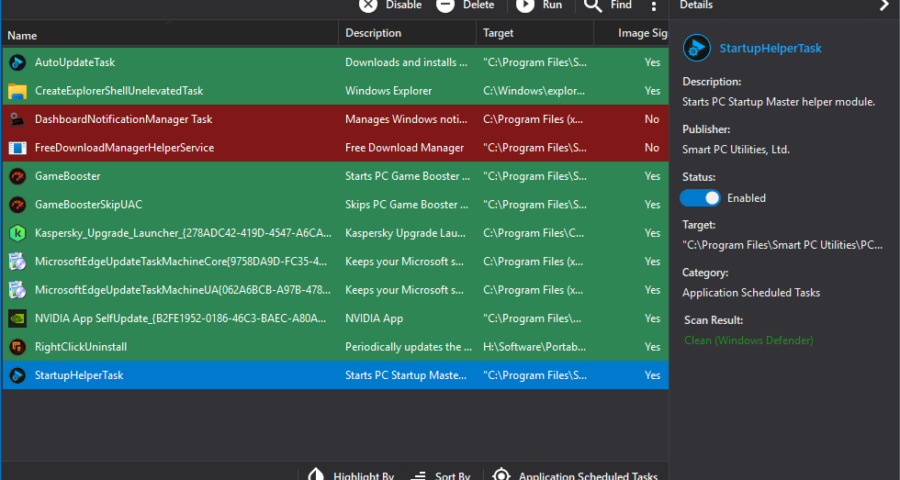The image size is (900, 480).
Task: Select the CreateExplorerShellUnelevatedTask row
Action: coord(335,91)
